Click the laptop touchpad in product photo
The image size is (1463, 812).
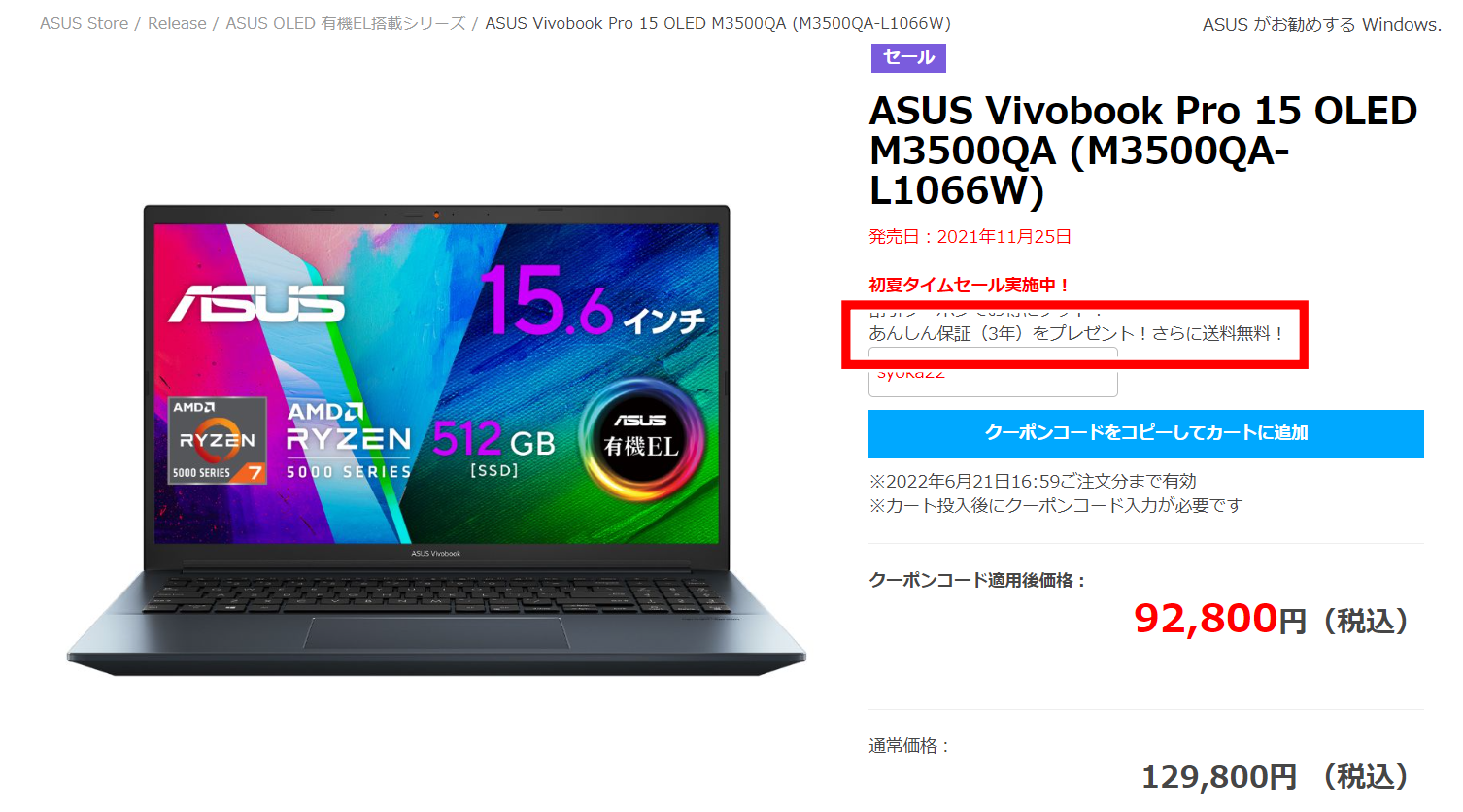tap(436, 632)
